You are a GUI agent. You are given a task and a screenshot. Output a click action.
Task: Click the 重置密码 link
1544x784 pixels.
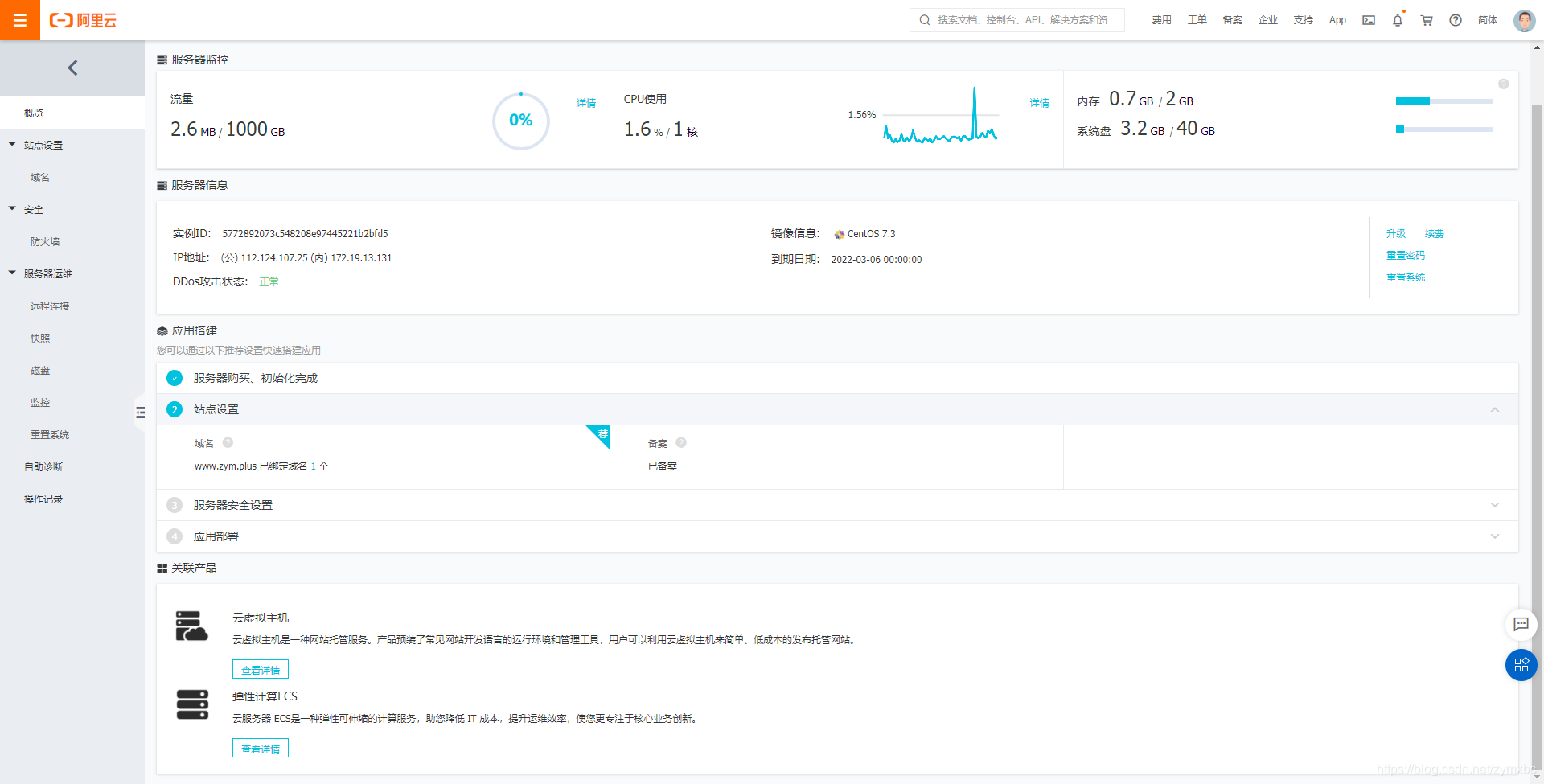pos(1406,256)
